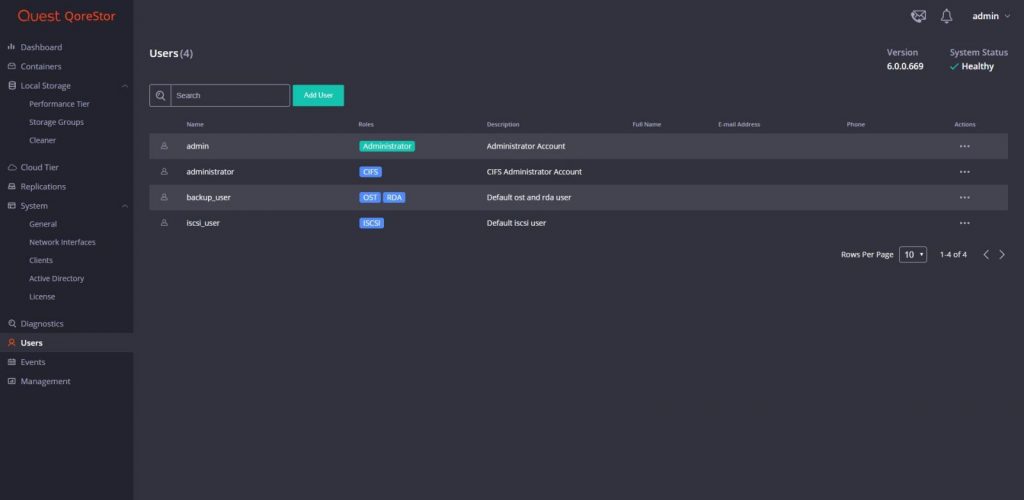Screen dimensions: 1024x500
Task: Go to next page arrow
Action: tap(1002, 255)
